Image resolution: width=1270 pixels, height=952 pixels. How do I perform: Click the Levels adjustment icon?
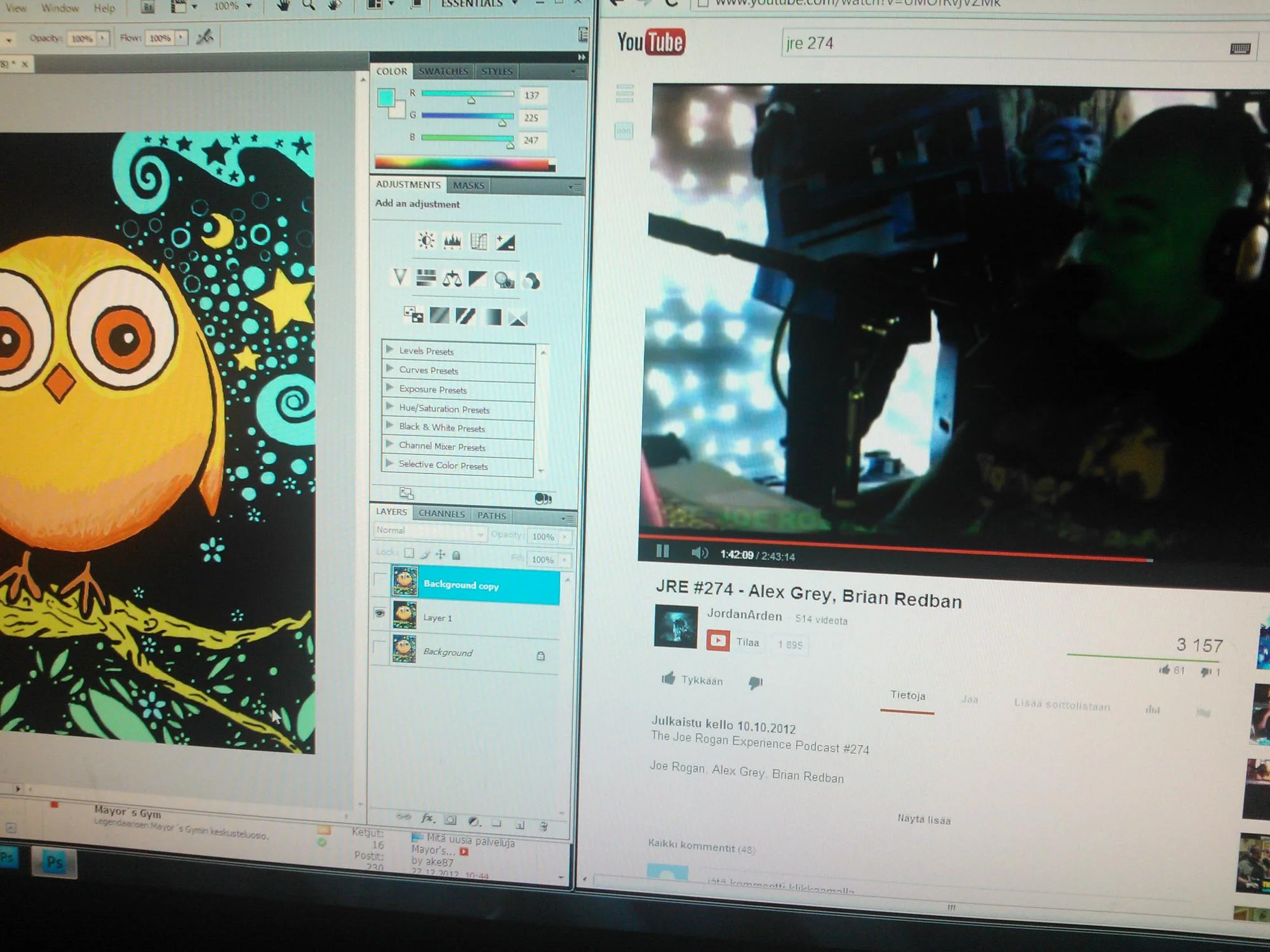(452, 241)
